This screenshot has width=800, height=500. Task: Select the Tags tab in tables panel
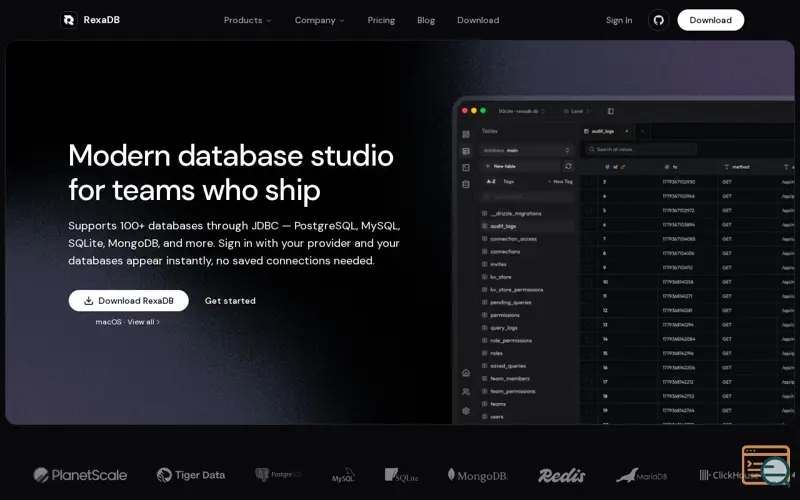[x=509, y=182]
